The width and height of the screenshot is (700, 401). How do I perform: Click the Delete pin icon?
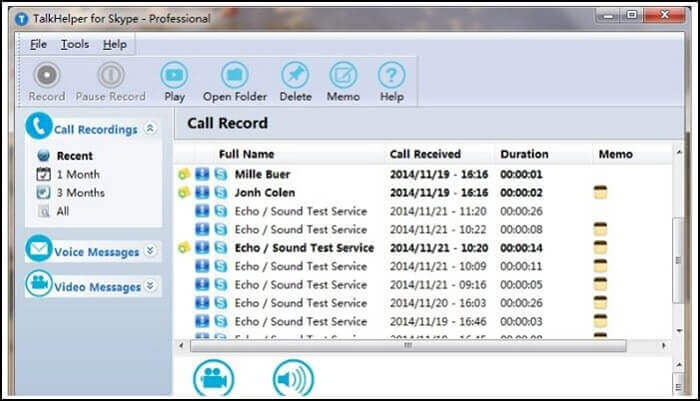coord(295,75)
